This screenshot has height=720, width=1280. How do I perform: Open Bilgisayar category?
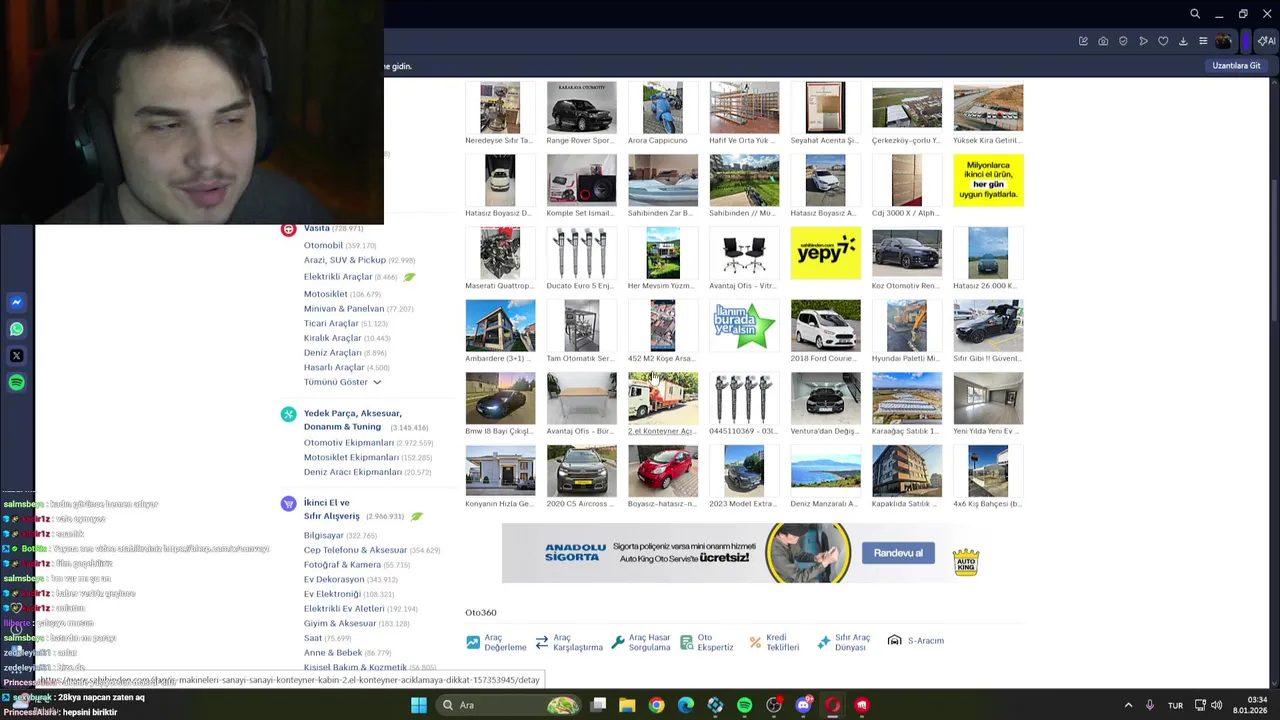point(324,536)
